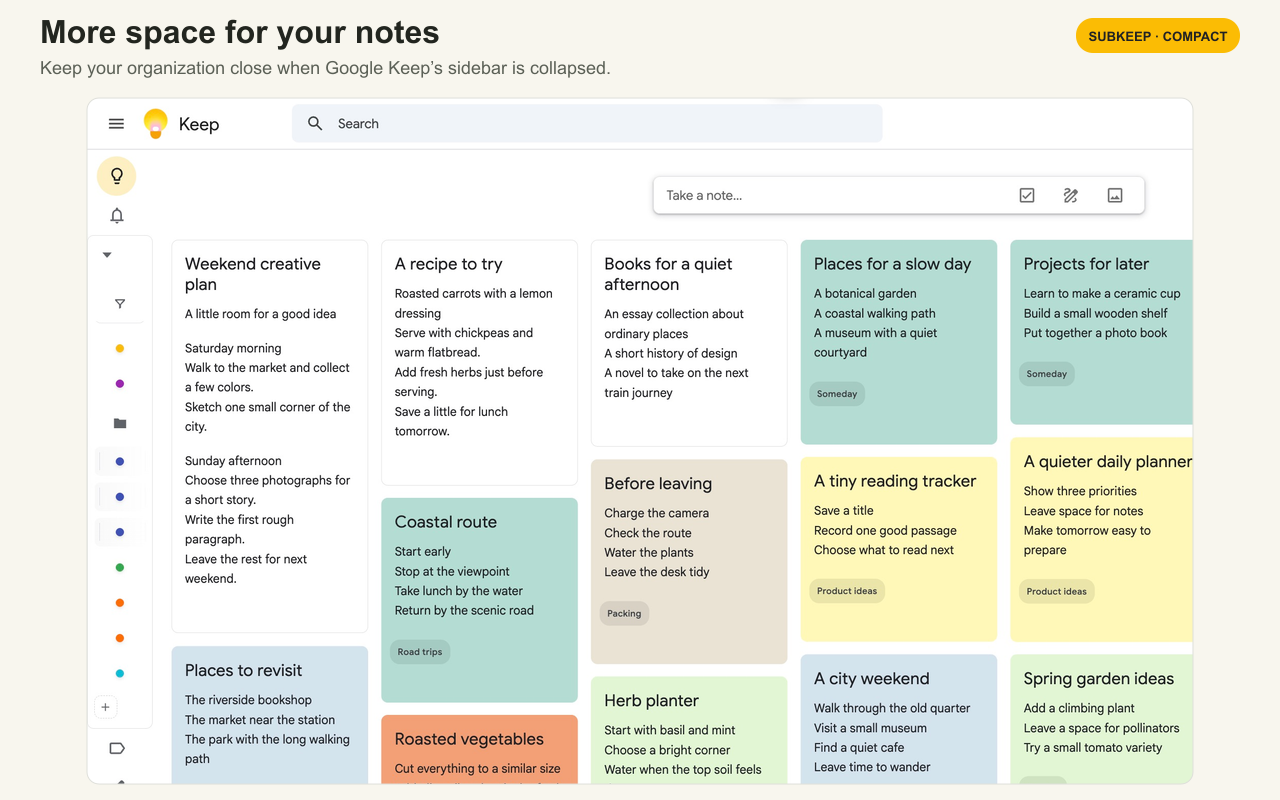Focus the Search input field

click(x=587, y=124)
